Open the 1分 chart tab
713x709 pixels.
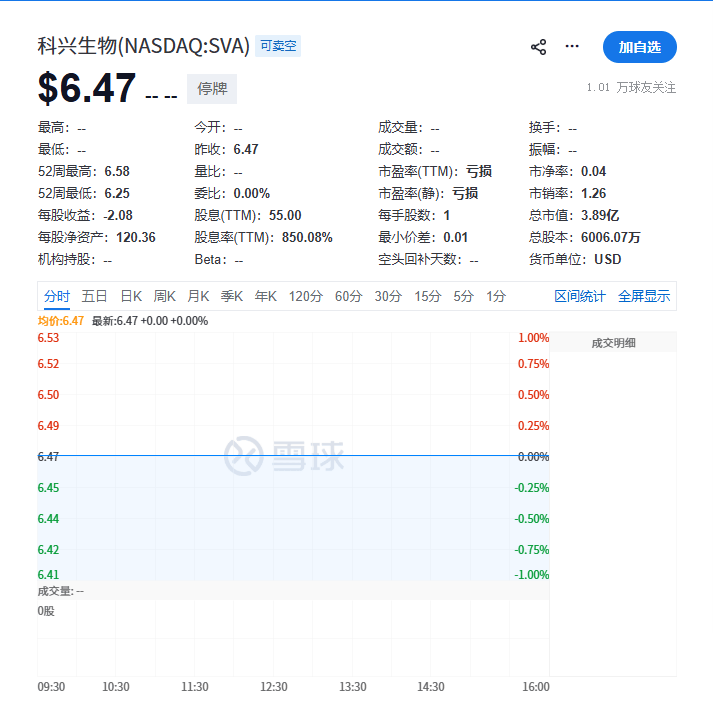tap(496, 296)
